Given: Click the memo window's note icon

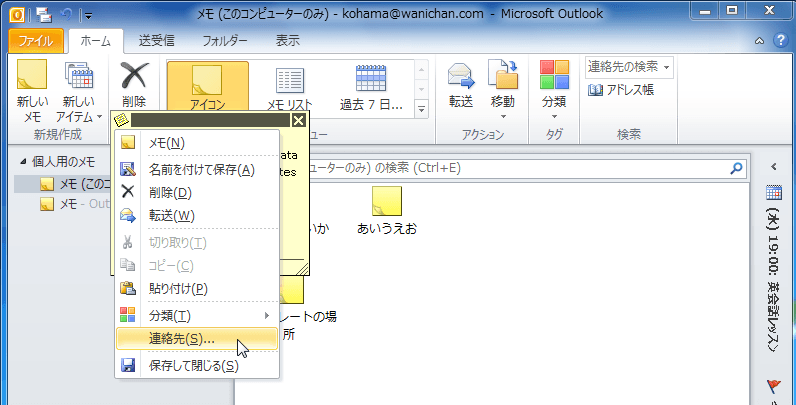Looking at the screenshot, I should [x=121, y=120].
